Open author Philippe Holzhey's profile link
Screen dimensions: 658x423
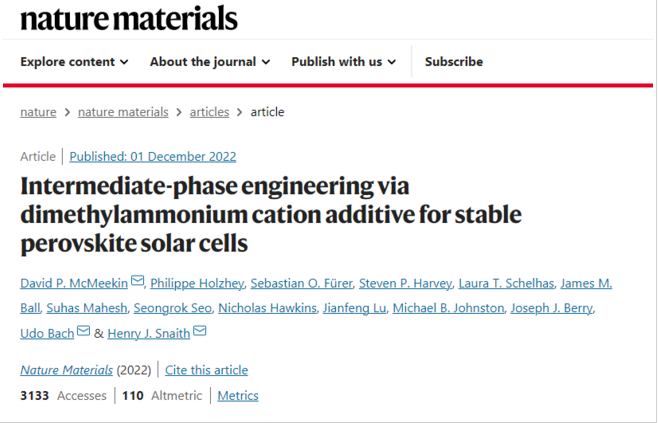tap(195, 283)
